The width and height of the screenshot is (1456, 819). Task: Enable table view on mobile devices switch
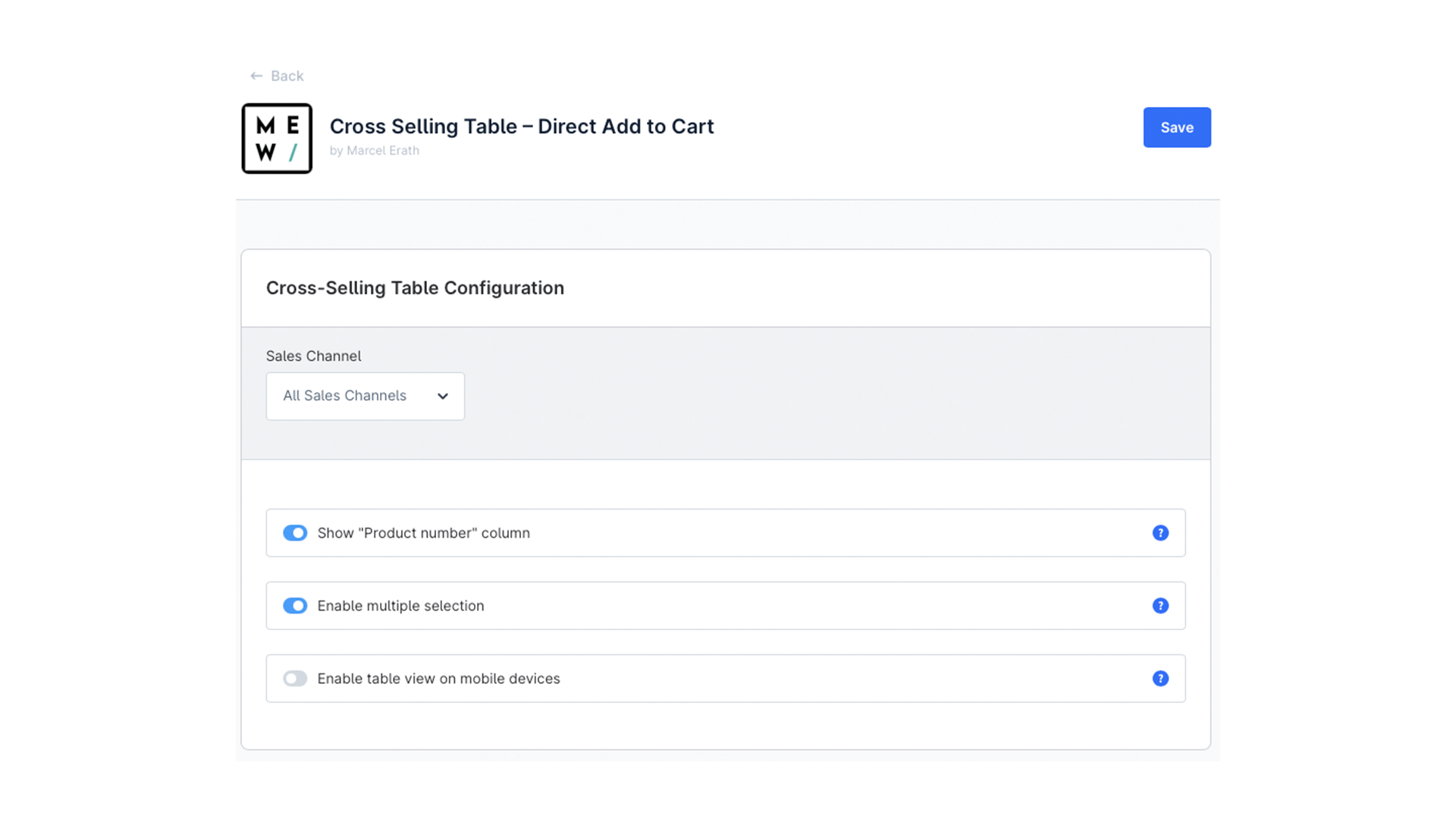click(295, 679)
